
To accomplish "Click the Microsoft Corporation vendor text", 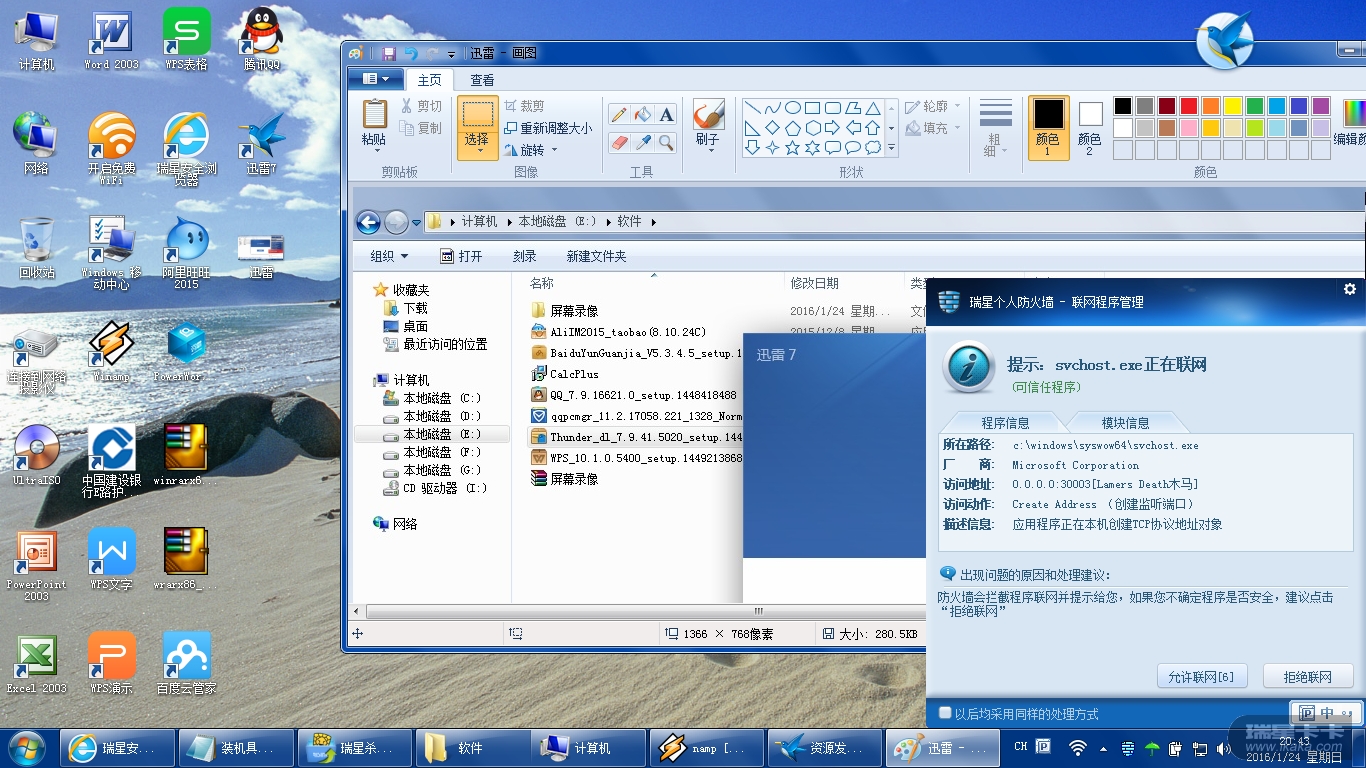I will [x=1075, y=465].
